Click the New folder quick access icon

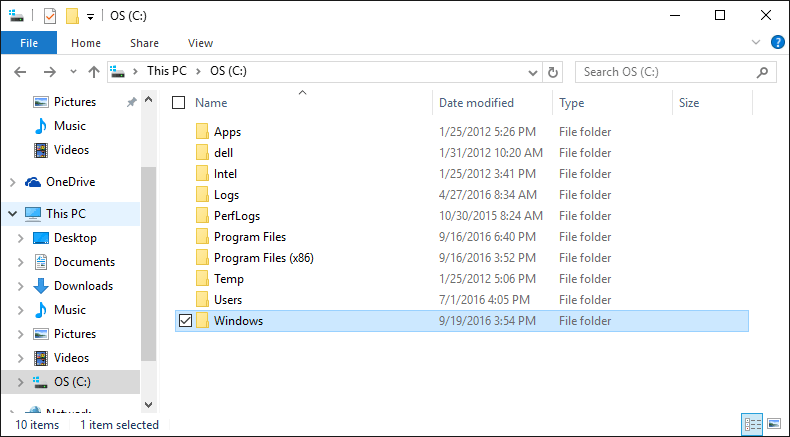[x=73, y=16]
